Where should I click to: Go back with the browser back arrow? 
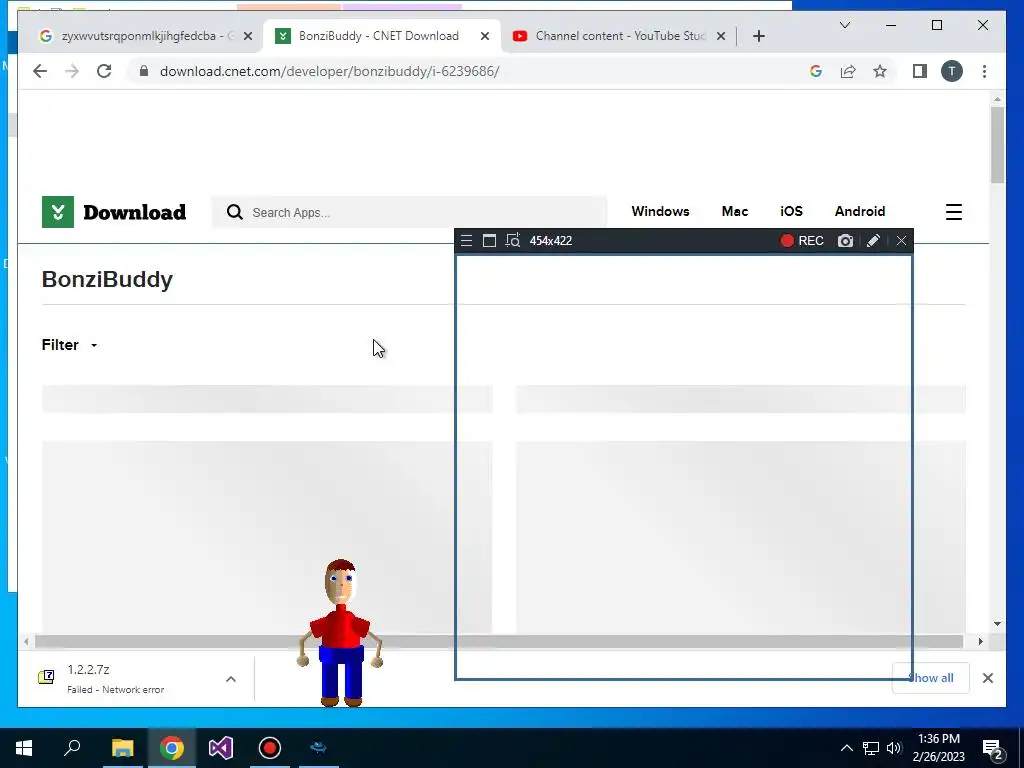(40, 71)
